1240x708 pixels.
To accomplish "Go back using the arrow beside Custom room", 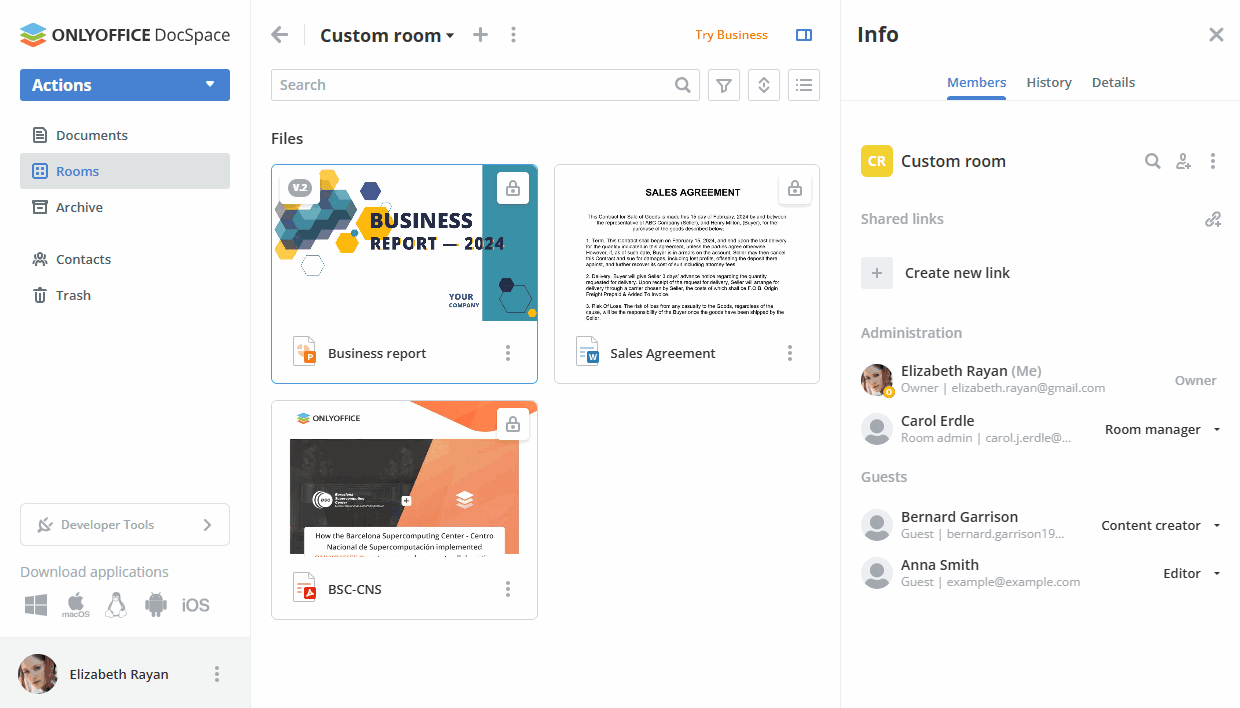I will [x=280, y=35].
